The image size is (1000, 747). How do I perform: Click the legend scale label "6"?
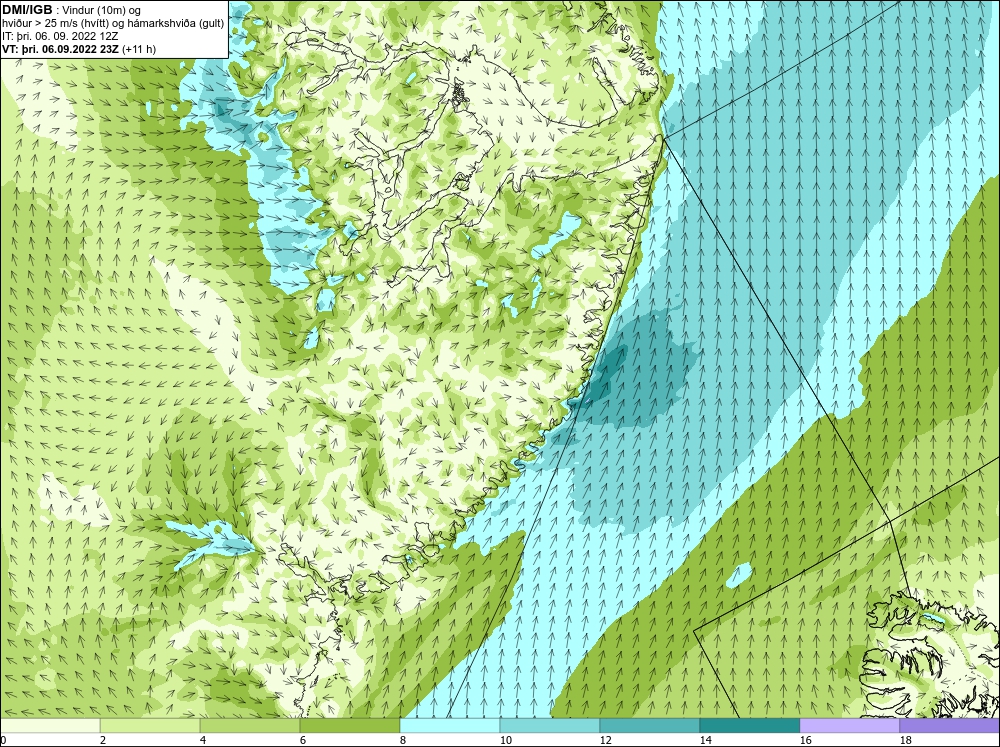304,740
